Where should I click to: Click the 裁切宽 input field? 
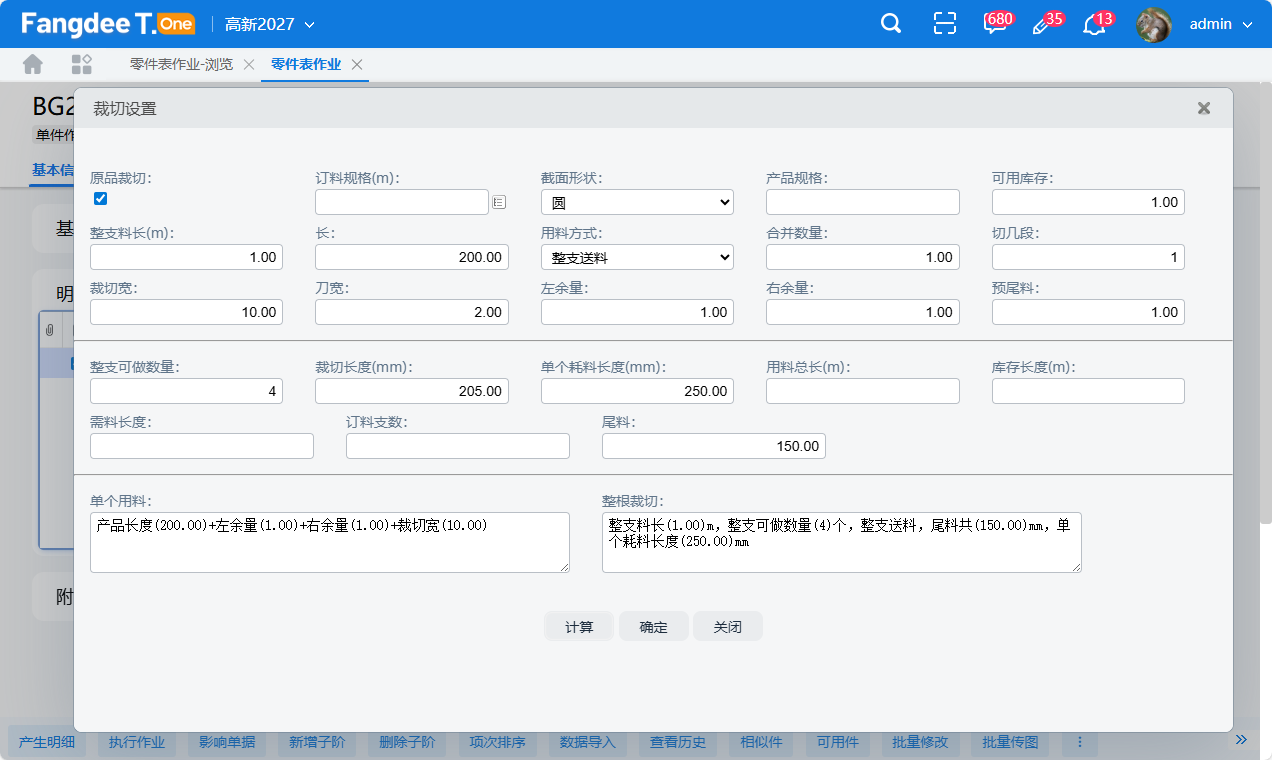tap(186, 312)
